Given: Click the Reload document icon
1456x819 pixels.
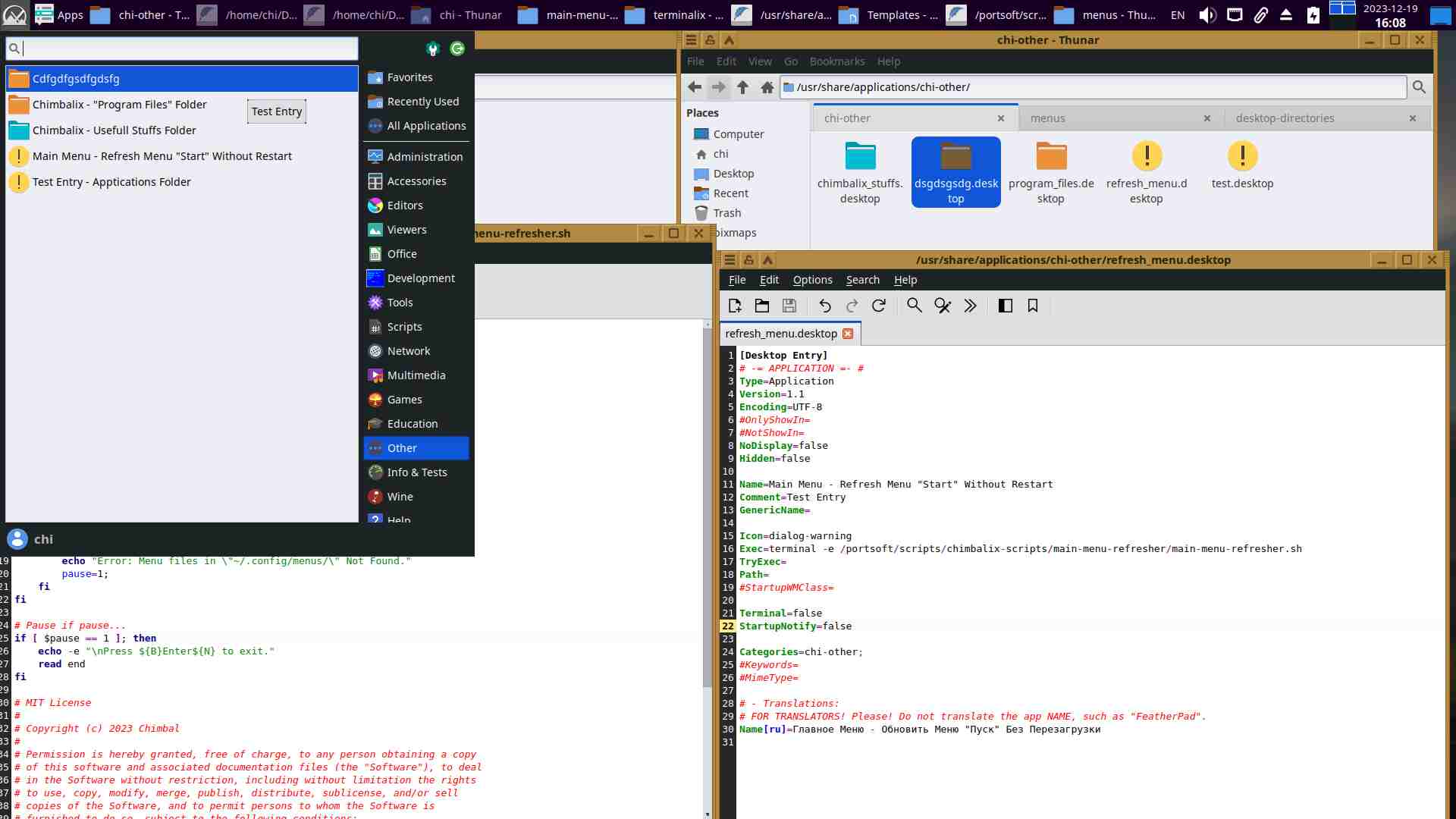Looking at the screenshot, I should click(879, 306).
